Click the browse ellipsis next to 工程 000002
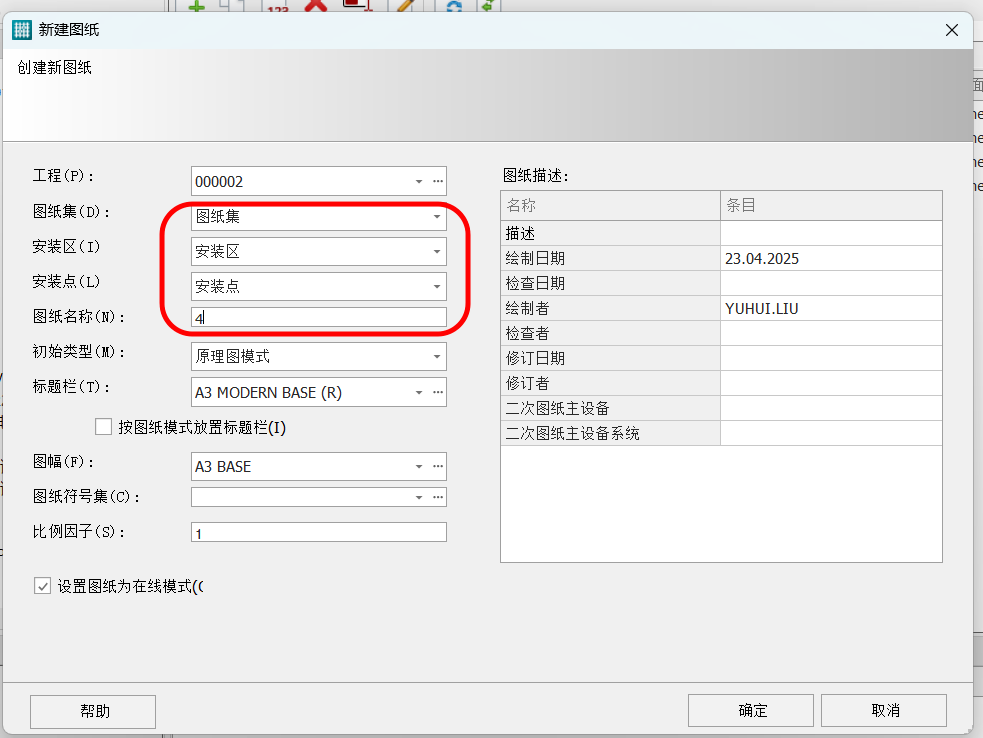 [438, 181]
